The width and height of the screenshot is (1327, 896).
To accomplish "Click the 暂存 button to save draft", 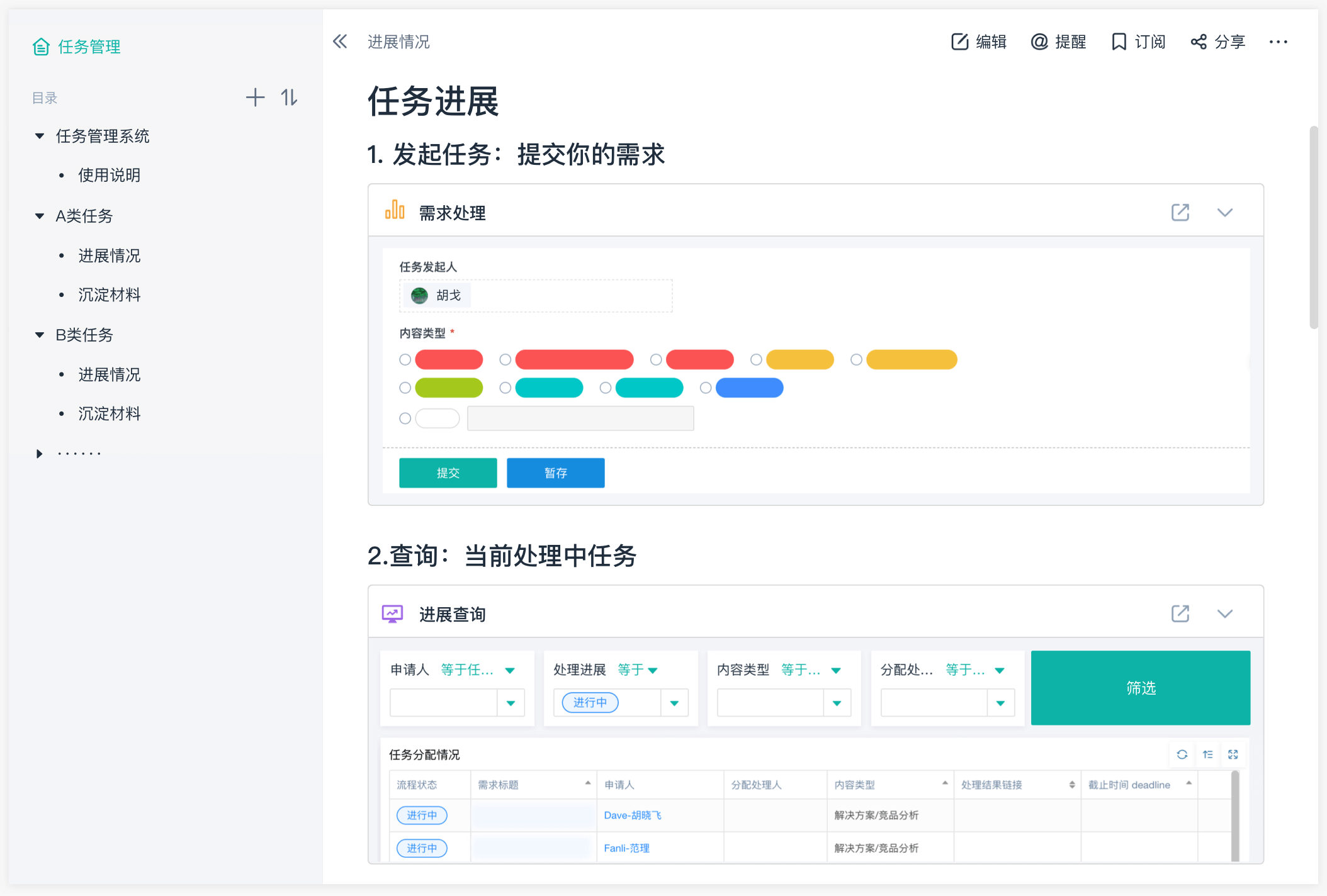I will (557, 472).
